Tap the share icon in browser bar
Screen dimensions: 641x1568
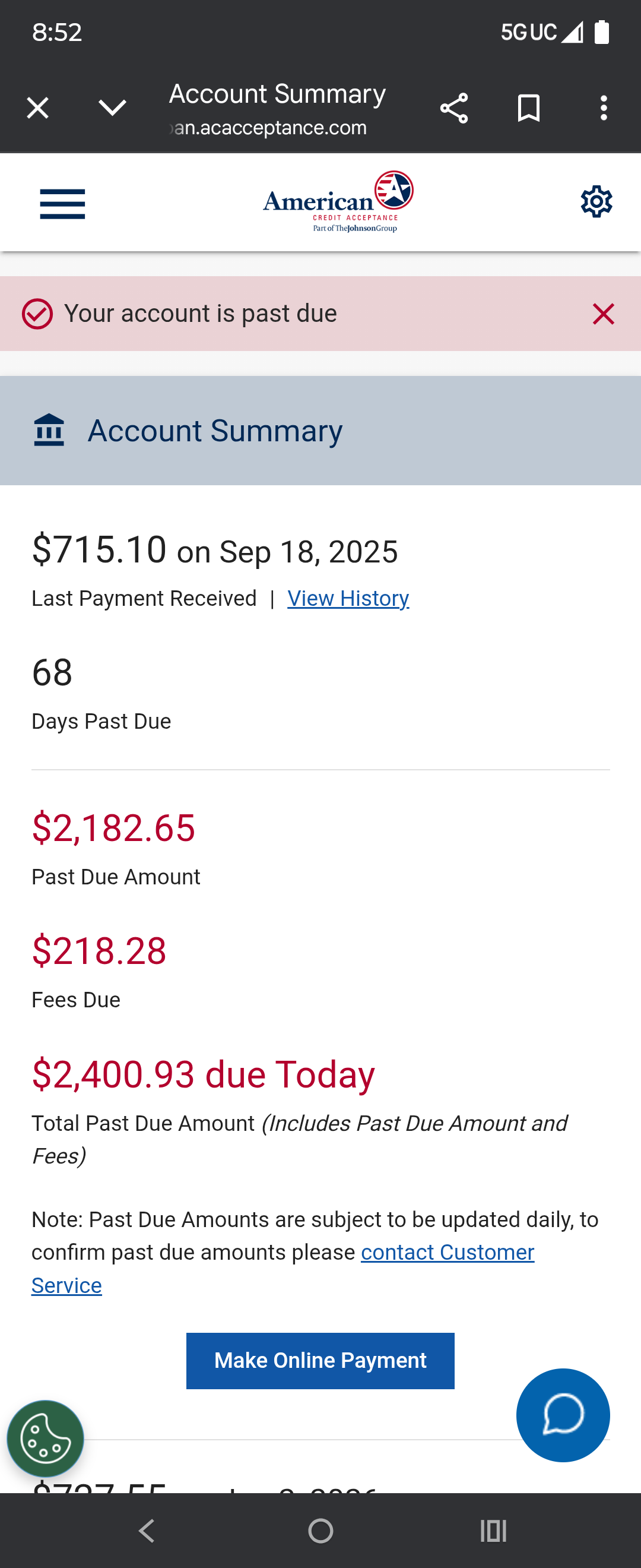(x=453, y=108)
